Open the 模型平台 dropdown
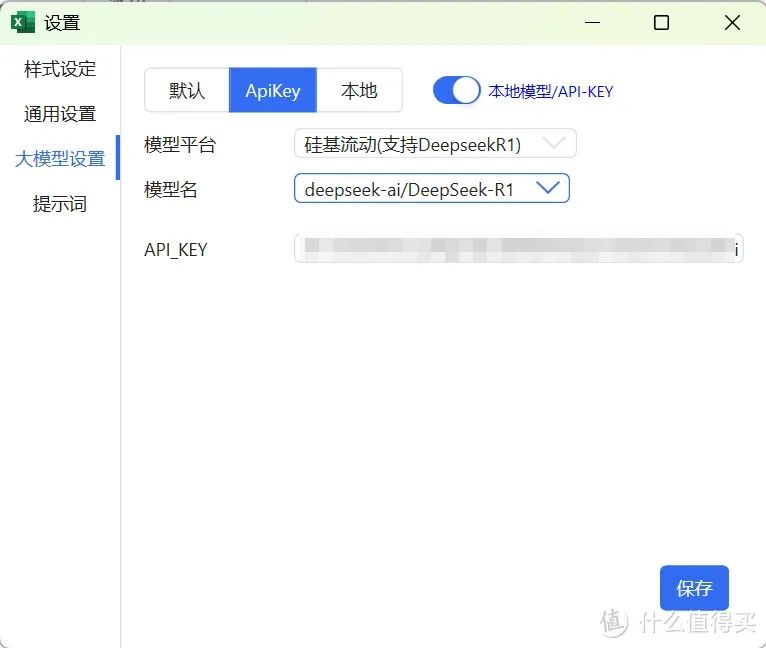Screen dimensions: 766x648 pos(435,144)
